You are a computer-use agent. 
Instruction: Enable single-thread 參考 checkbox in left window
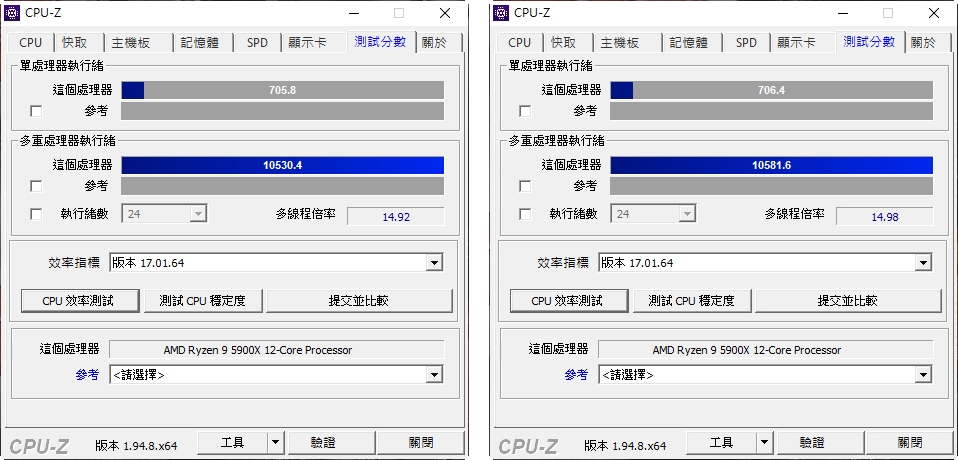[36, 111]
